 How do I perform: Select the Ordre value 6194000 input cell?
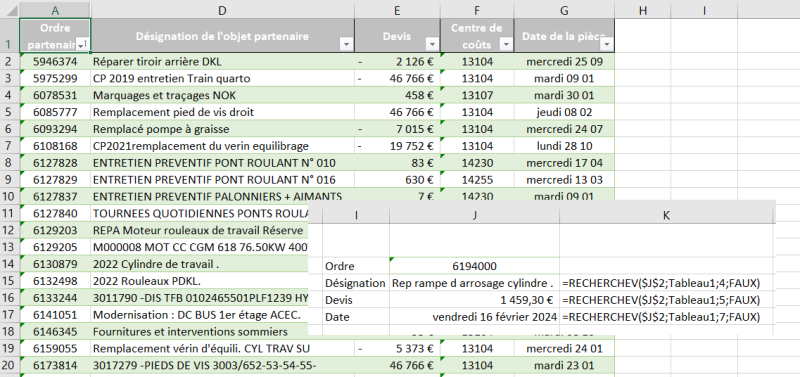click(474, 266)
